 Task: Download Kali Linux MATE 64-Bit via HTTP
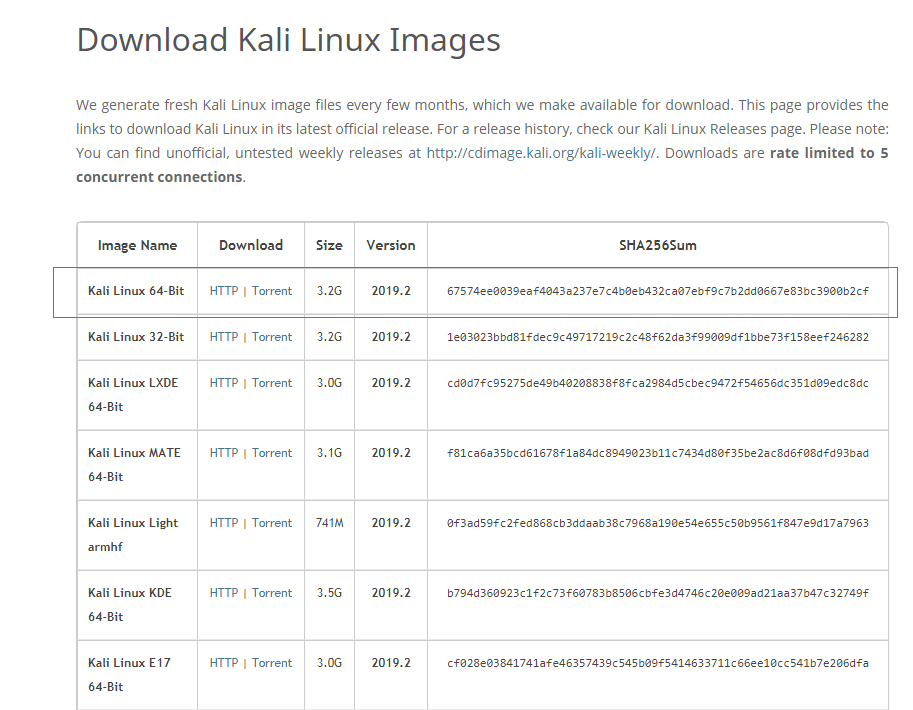click(x=224, y=453)
